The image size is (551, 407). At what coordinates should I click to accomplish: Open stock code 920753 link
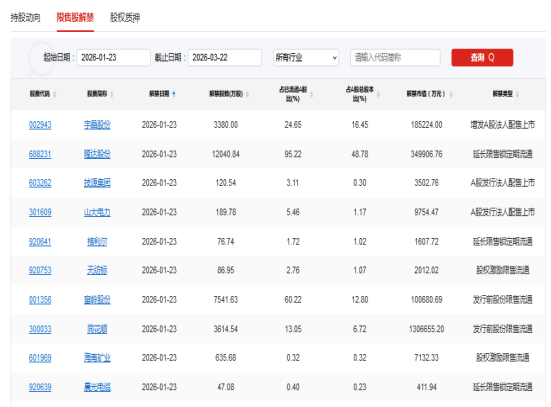40,270
